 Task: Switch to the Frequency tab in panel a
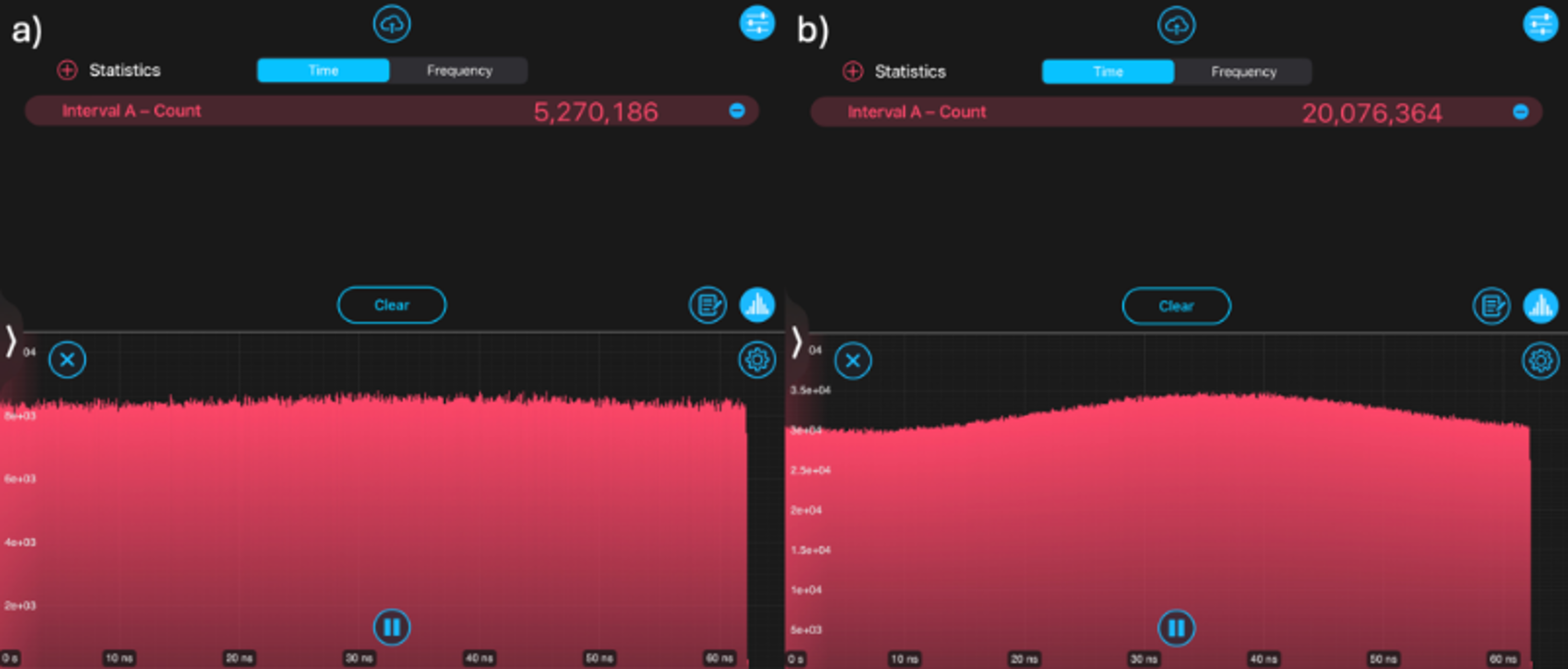pos(459,70)
